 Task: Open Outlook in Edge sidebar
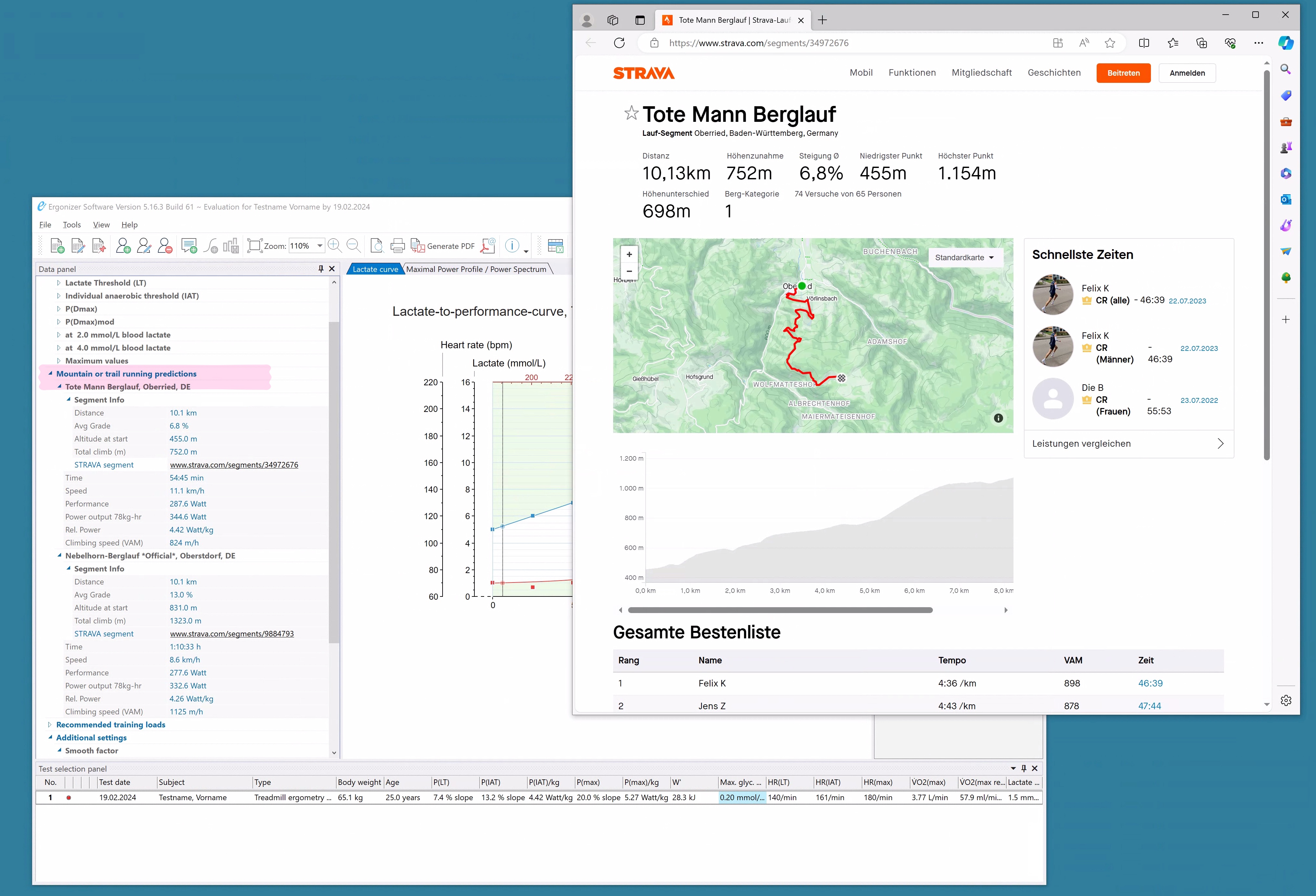(x=1285, y=199)
